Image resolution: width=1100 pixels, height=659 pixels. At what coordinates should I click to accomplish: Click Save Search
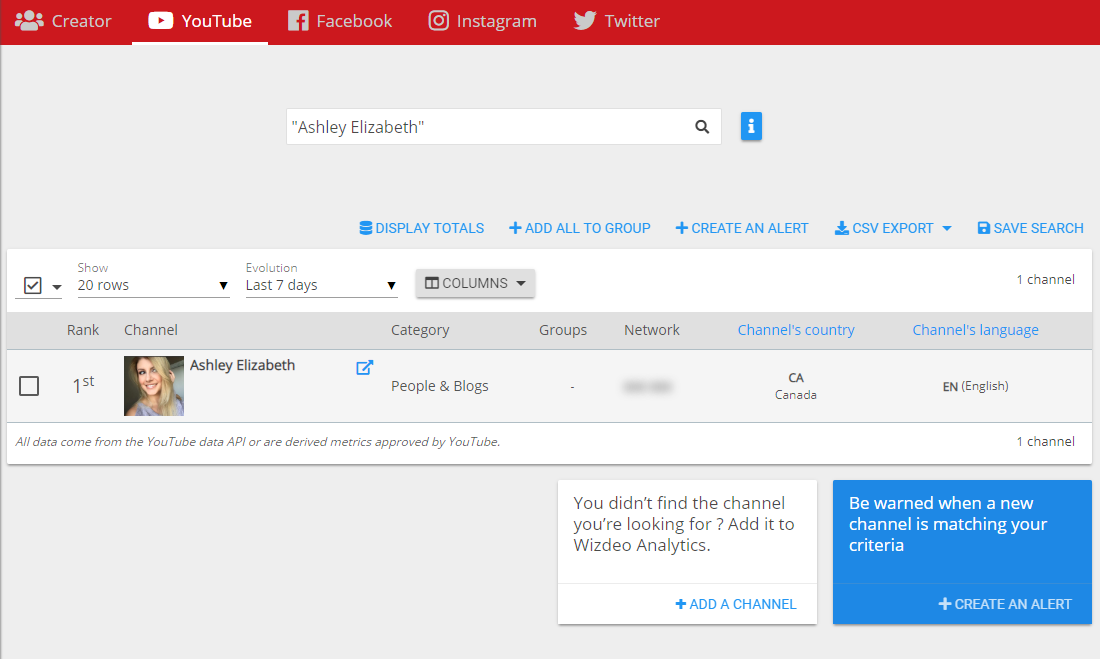(1031, 228)
